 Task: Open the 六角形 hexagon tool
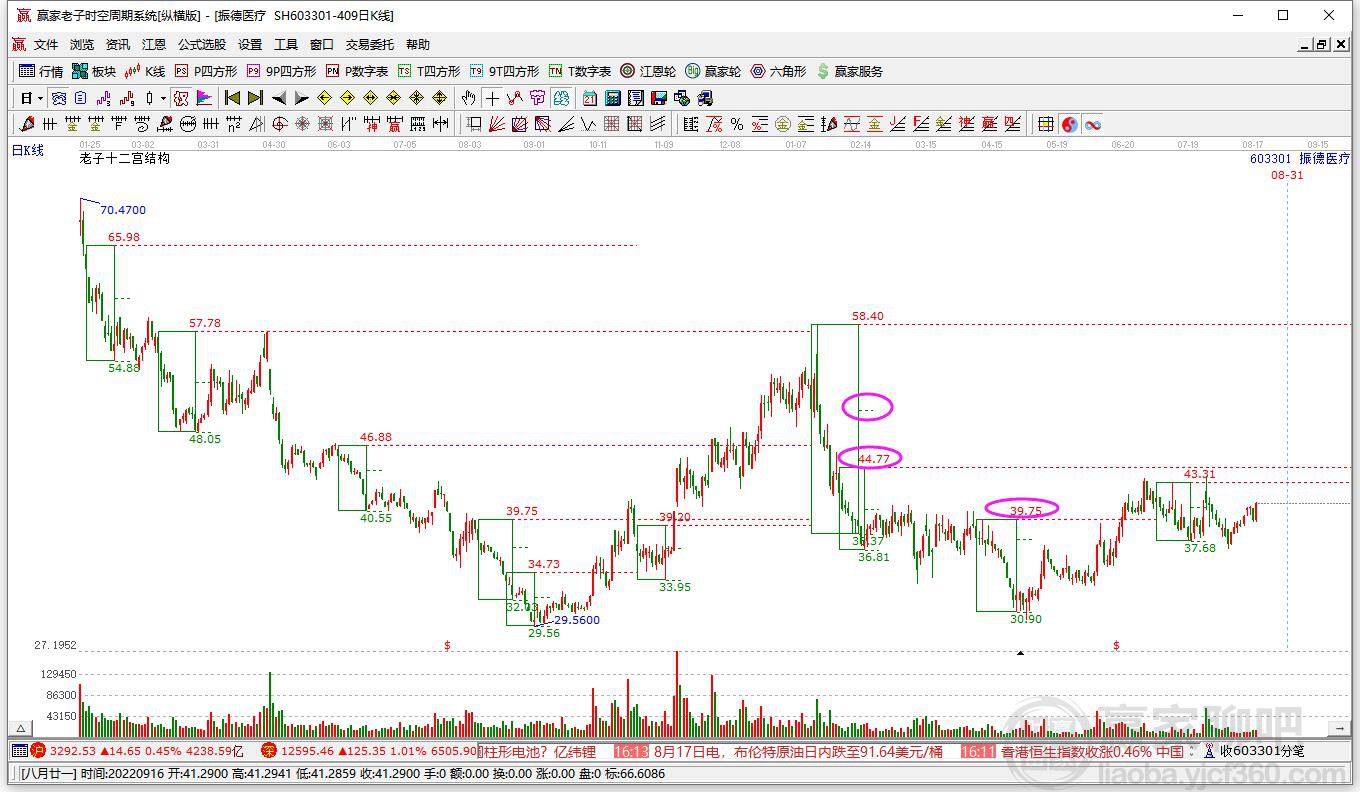(x=778, y=71)
